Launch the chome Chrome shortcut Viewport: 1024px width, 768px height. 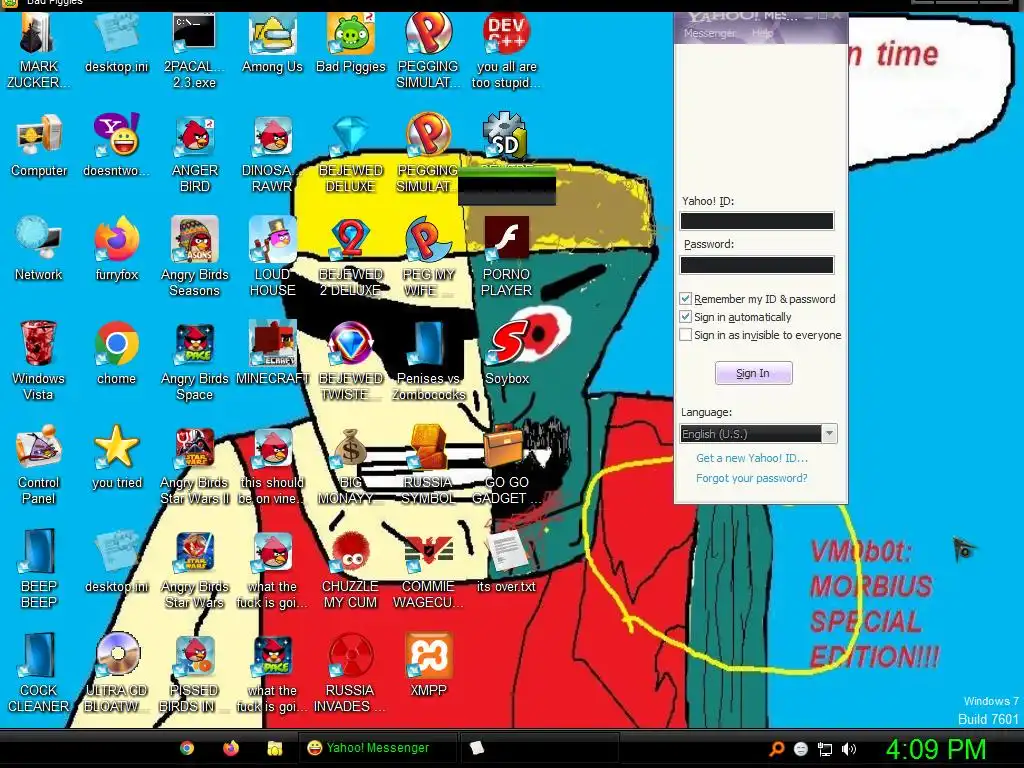click(x=117, y=355)
